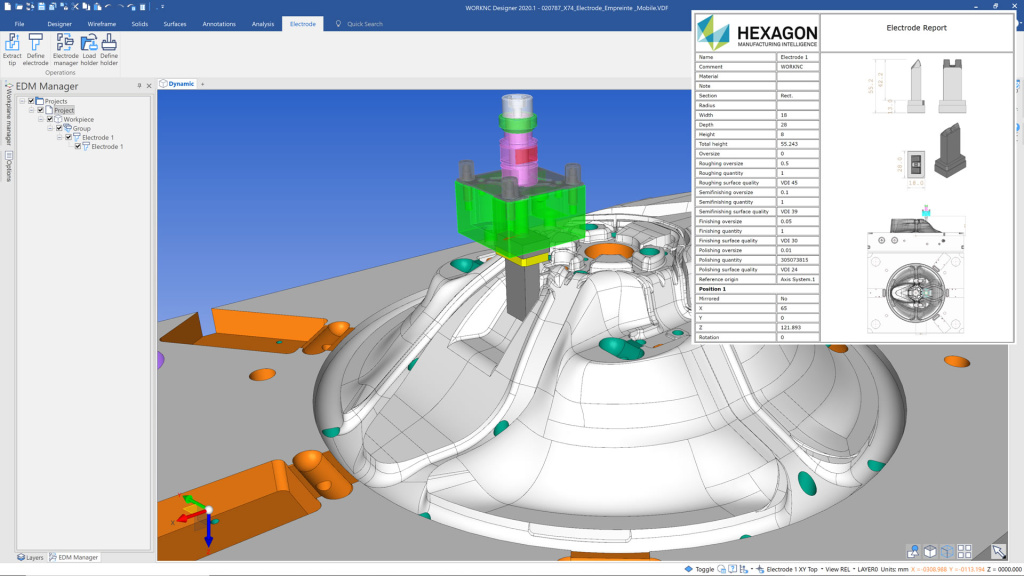Click Toggle in the status bar

(704, 568)
